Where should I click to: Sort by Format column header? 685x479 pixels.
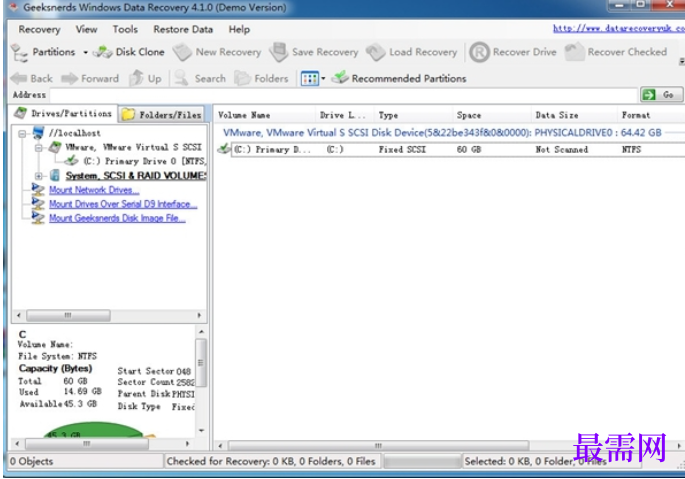pos(650,115)
